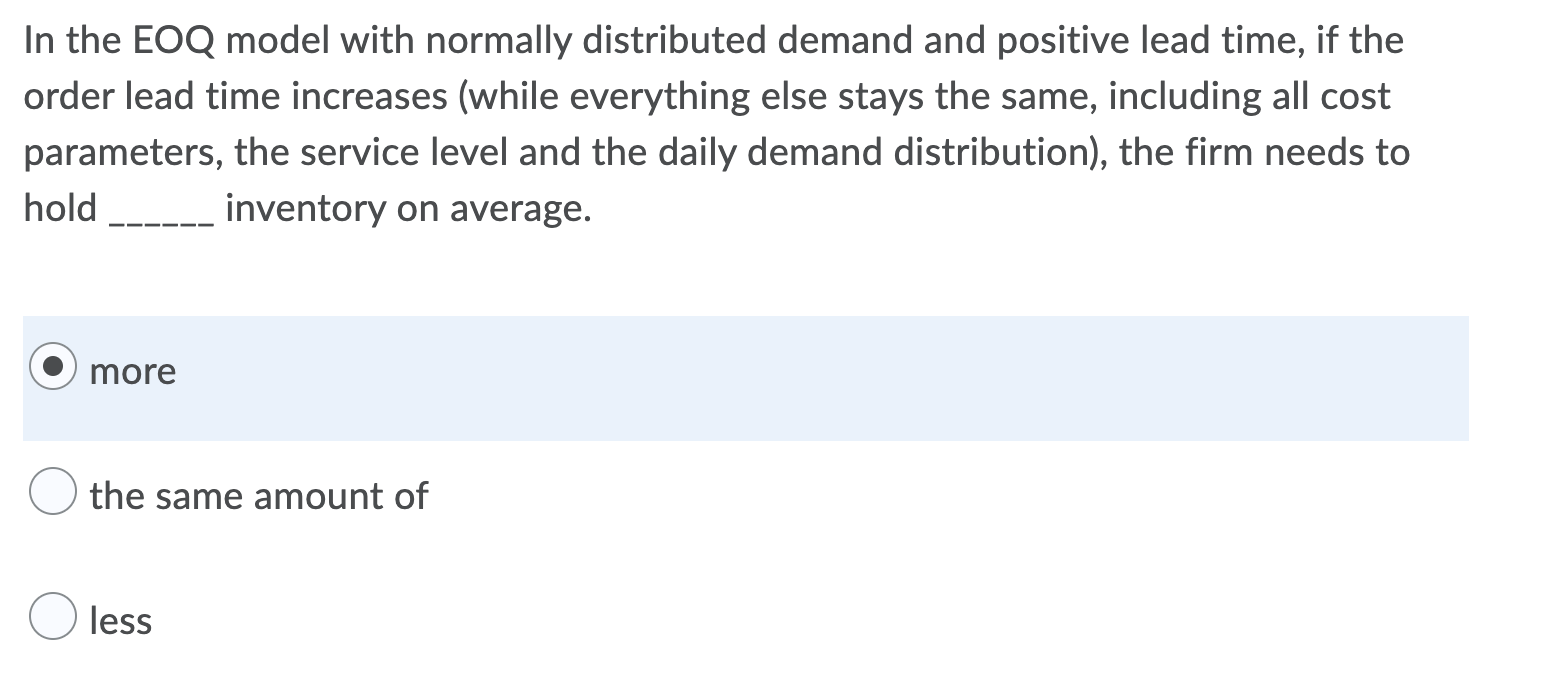Screen dimensions: 1562x684
Task: Click the unselected circle beside 'the same amount of'
Action: 53,491
